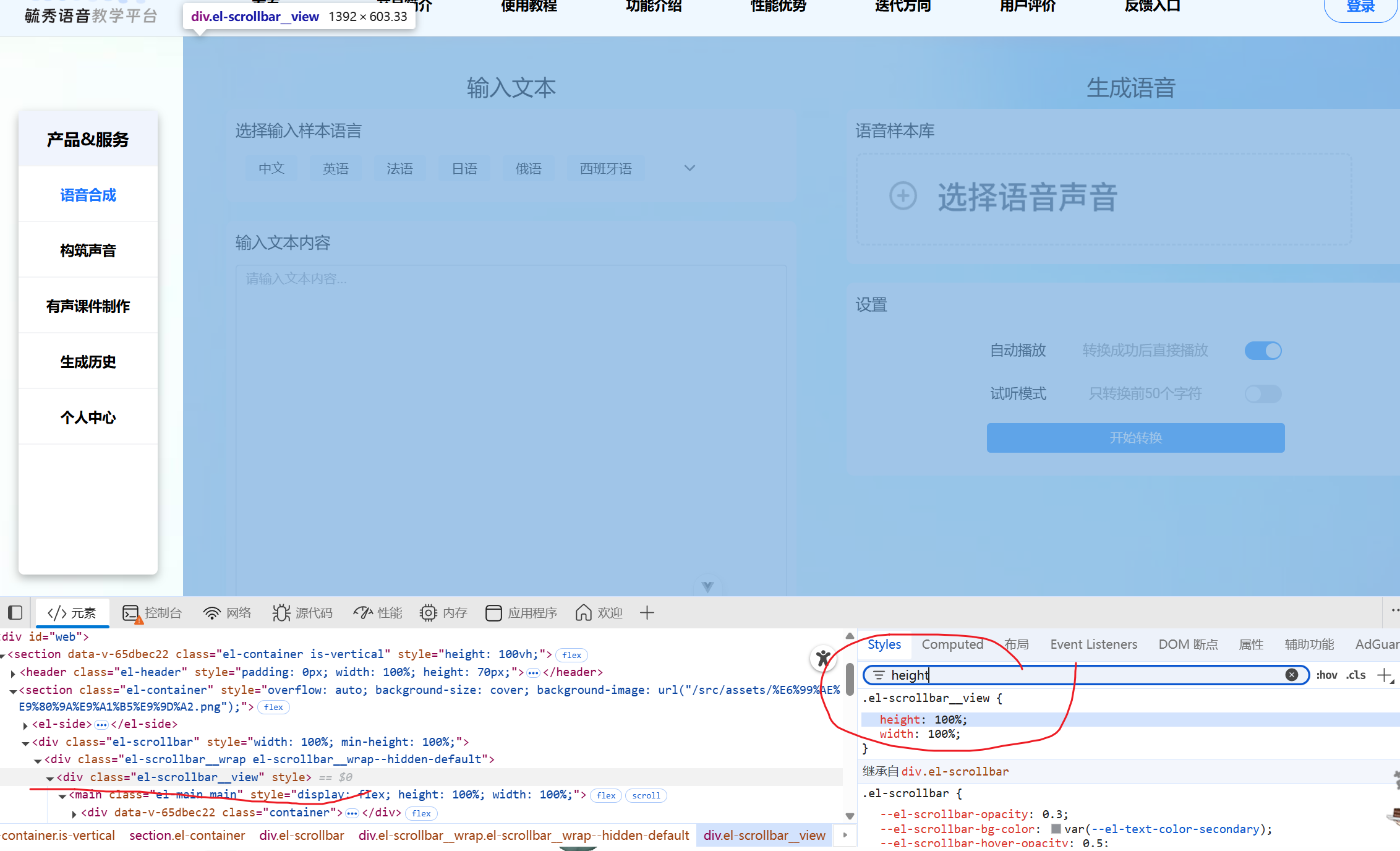Disable the 自动播放 switch
This screenshot has height=851, width=1400.
[x=1263, y=351]
